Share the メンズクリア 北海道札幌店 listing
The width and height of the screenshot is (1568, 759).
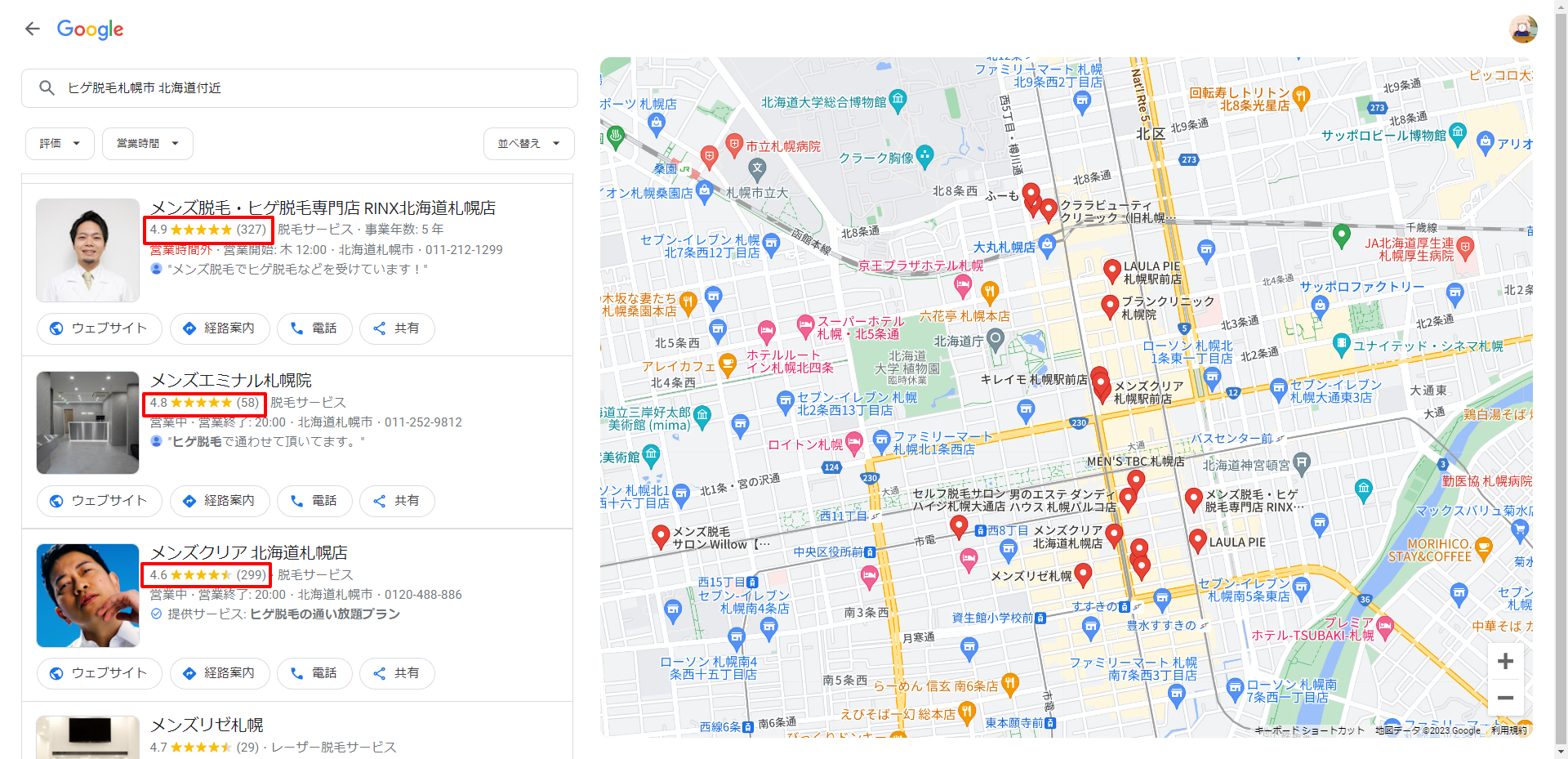(x=397, y=673)
